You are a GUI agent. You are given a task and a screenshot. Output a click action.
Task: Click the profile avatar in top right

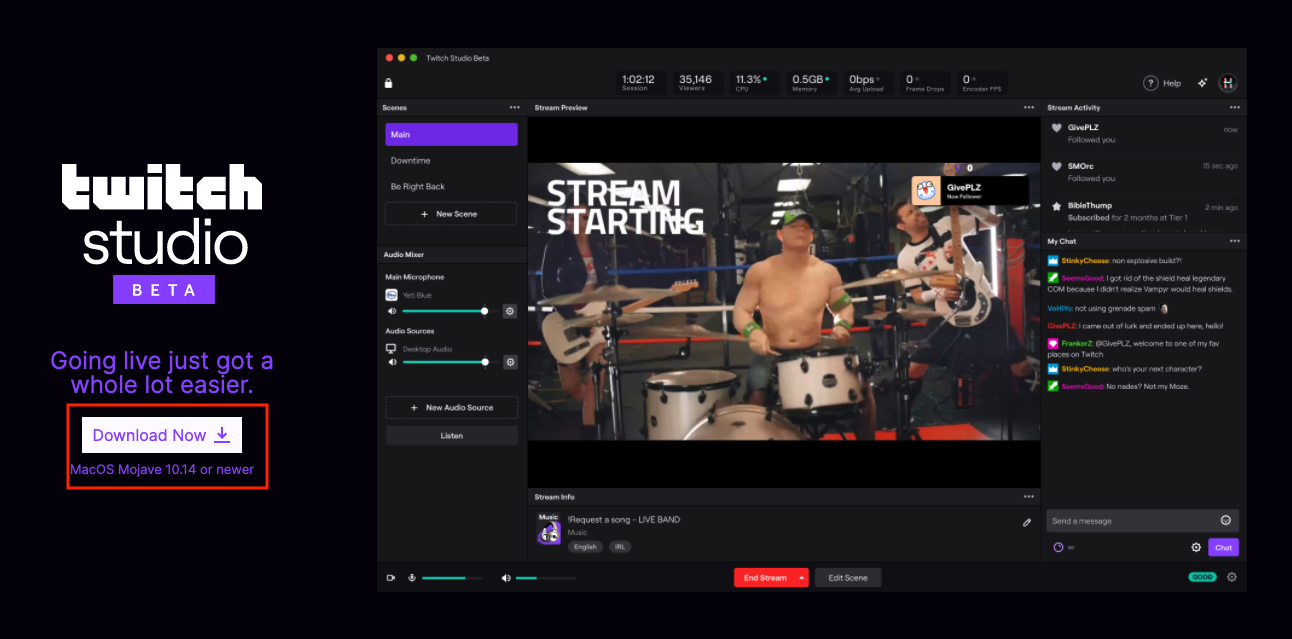(1228, 83)
